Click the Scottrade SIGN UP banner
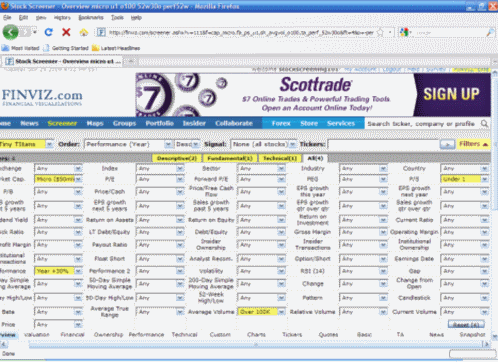This screenshot has height=362, width=498. coord(452,95)
